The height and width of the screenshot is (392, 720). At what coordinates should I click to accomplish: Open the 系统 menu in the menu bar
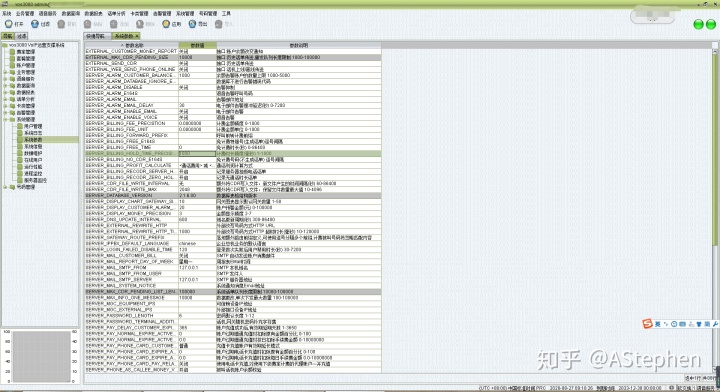[x=6, y=14]
